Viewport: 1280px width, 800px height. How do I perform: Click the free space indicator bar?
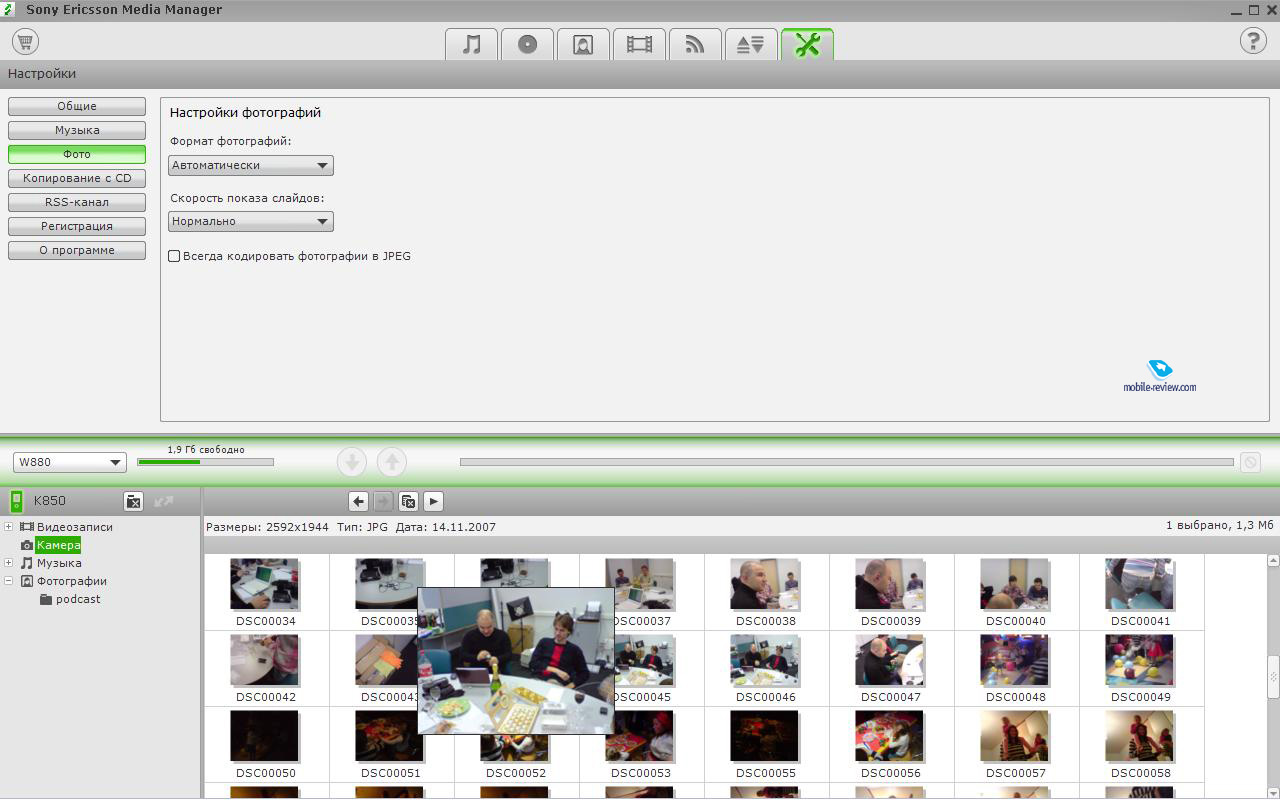tap(205, 462)
